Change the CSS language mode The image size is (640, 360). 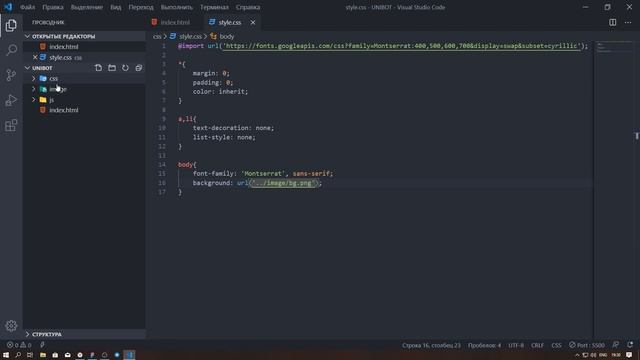tap(556, 345)
